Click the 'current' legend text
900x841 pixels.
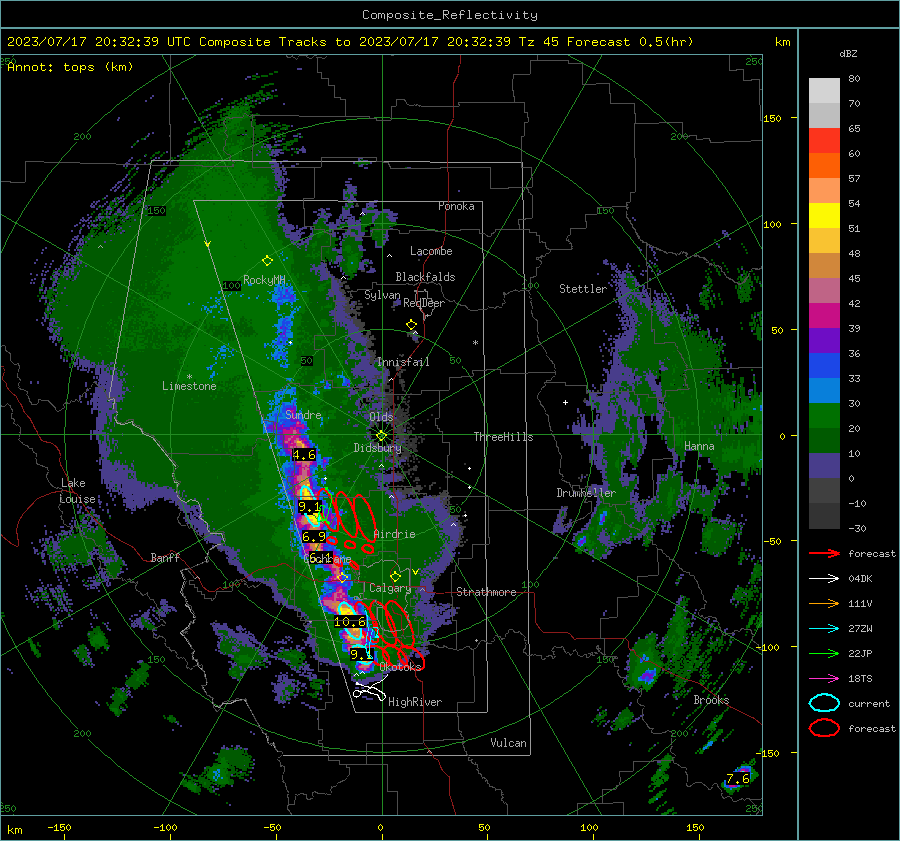pos(869,703)
